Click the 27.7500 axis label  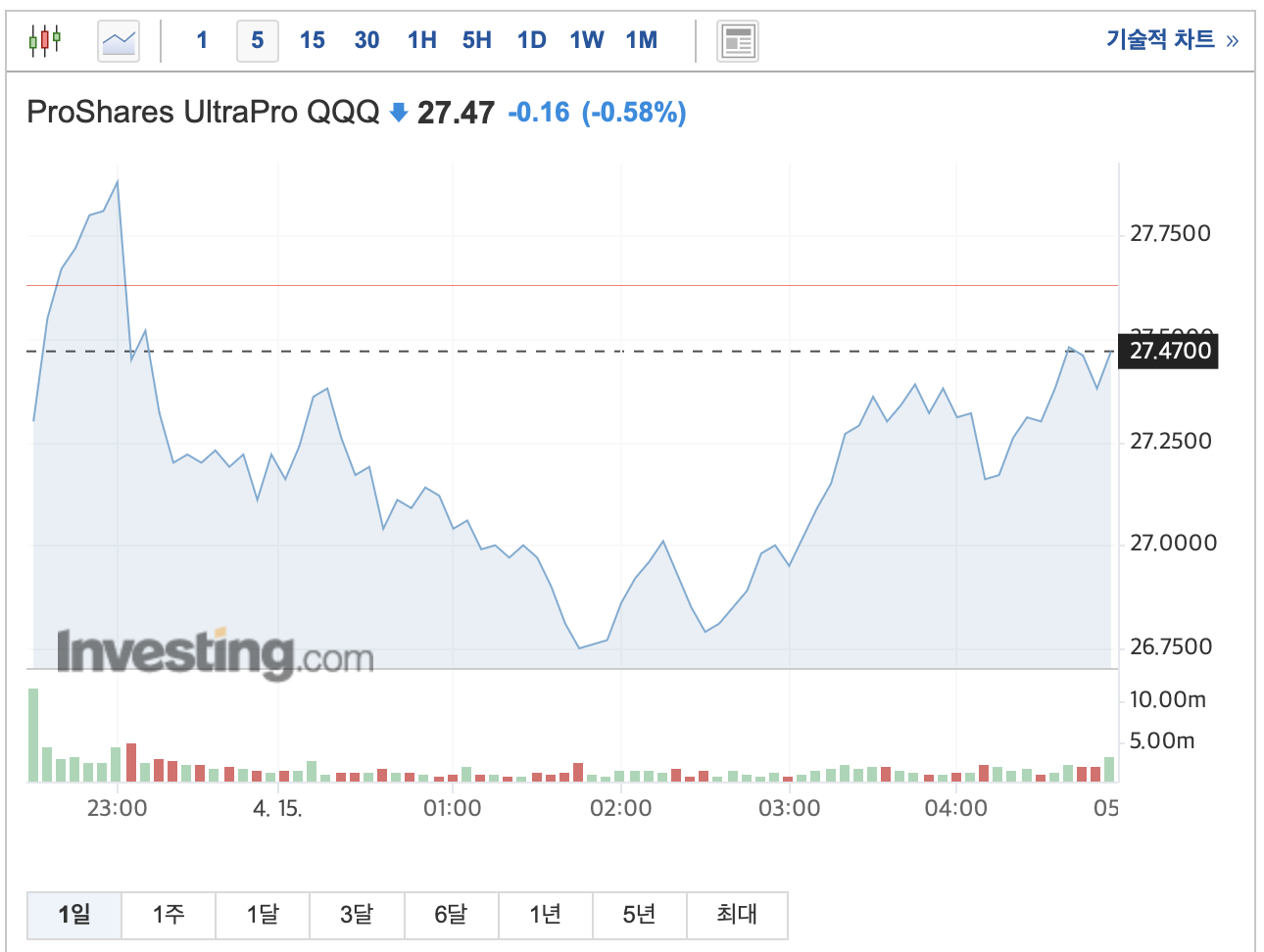click(1170, 234)
